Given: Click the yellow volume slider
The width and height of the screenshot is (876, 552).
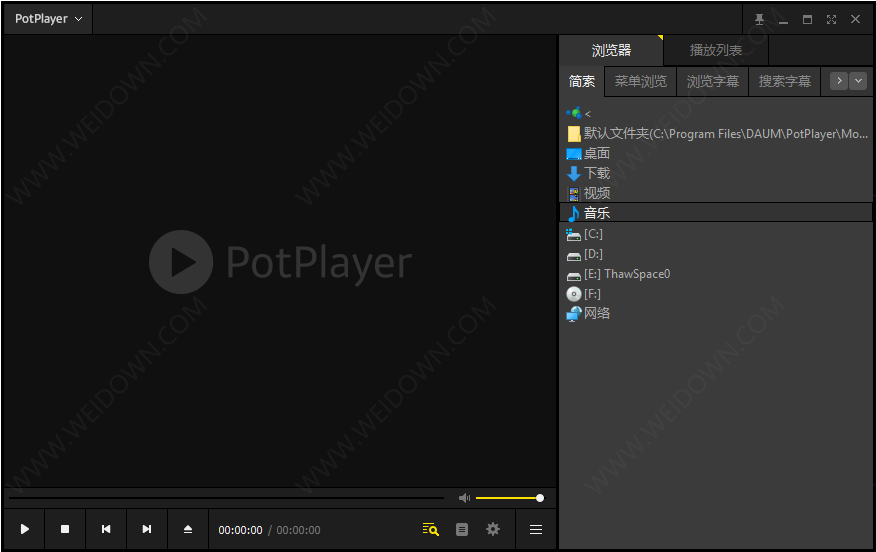Looking at the screenshot, I should tap(507, 498).
